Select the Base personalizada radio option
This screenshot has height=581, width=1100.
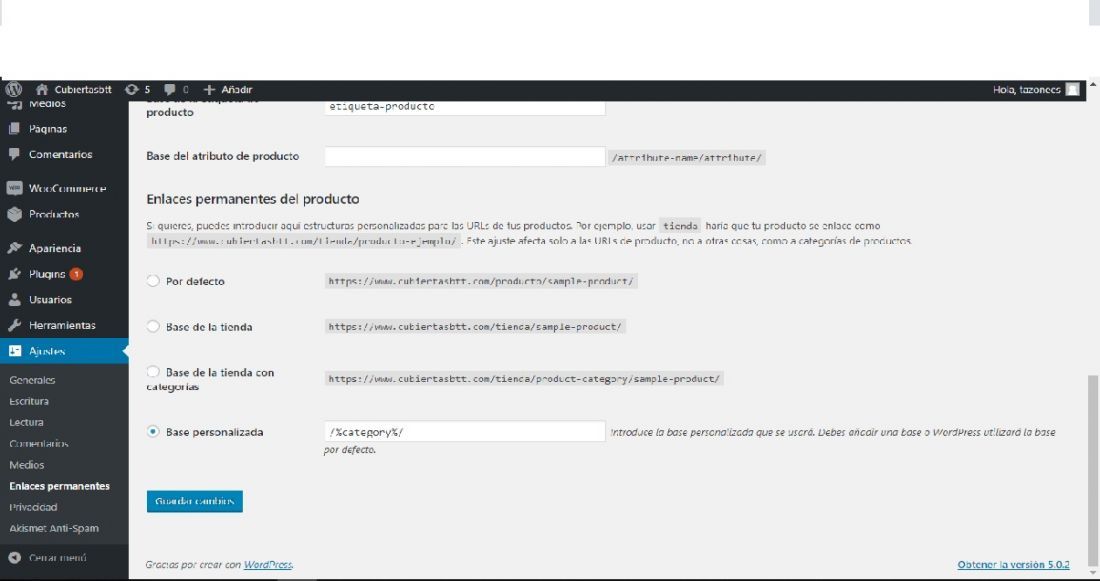click(153, 432)
